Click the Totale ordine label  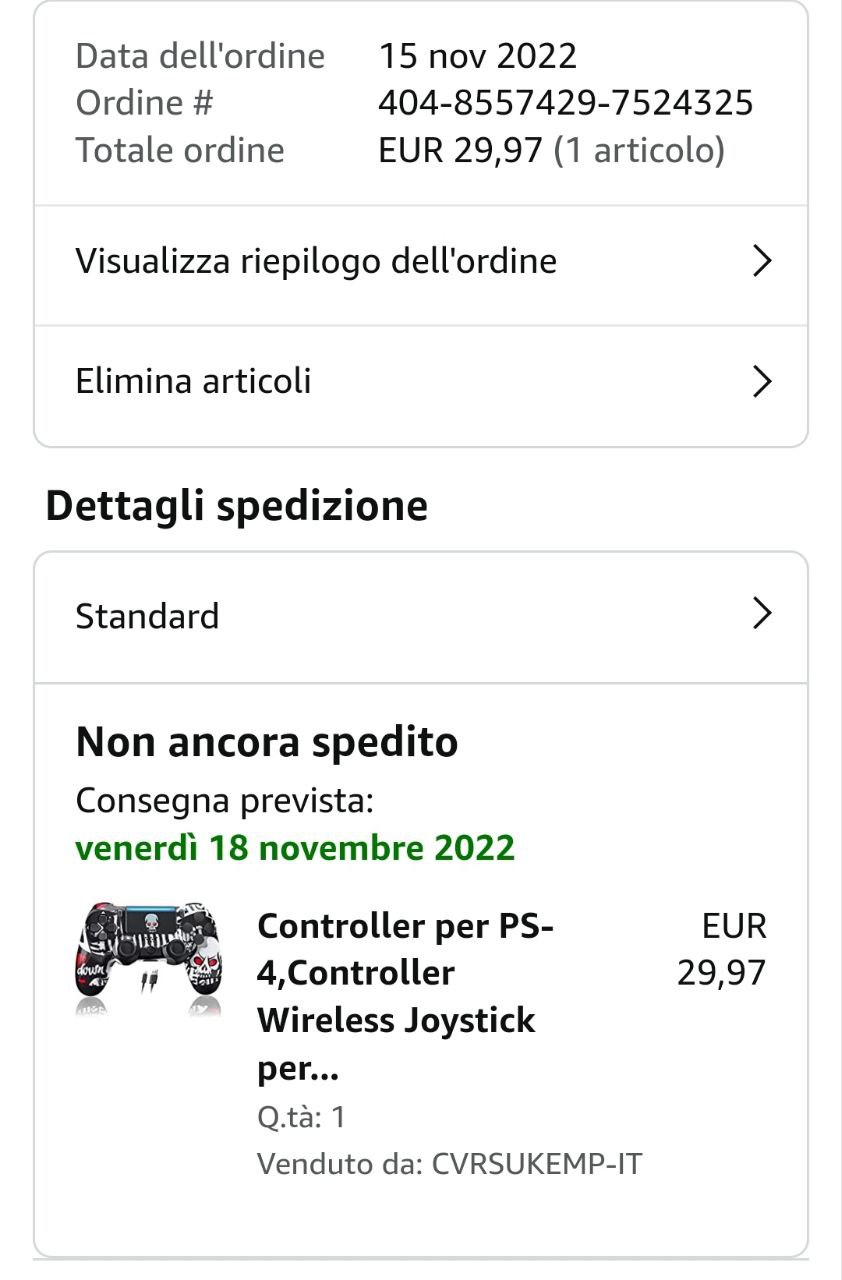pos(180,151)
